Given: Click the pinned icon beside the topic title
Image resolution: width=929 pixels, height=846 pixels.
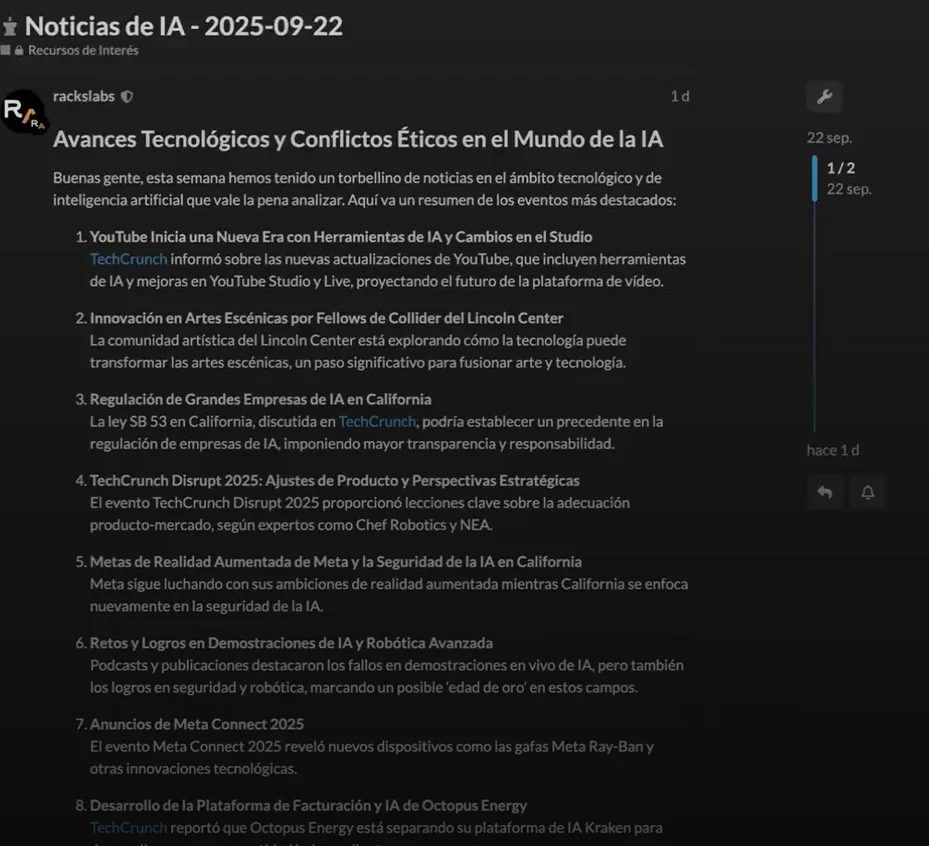Looking at the screenshot, I should point(10,27).
